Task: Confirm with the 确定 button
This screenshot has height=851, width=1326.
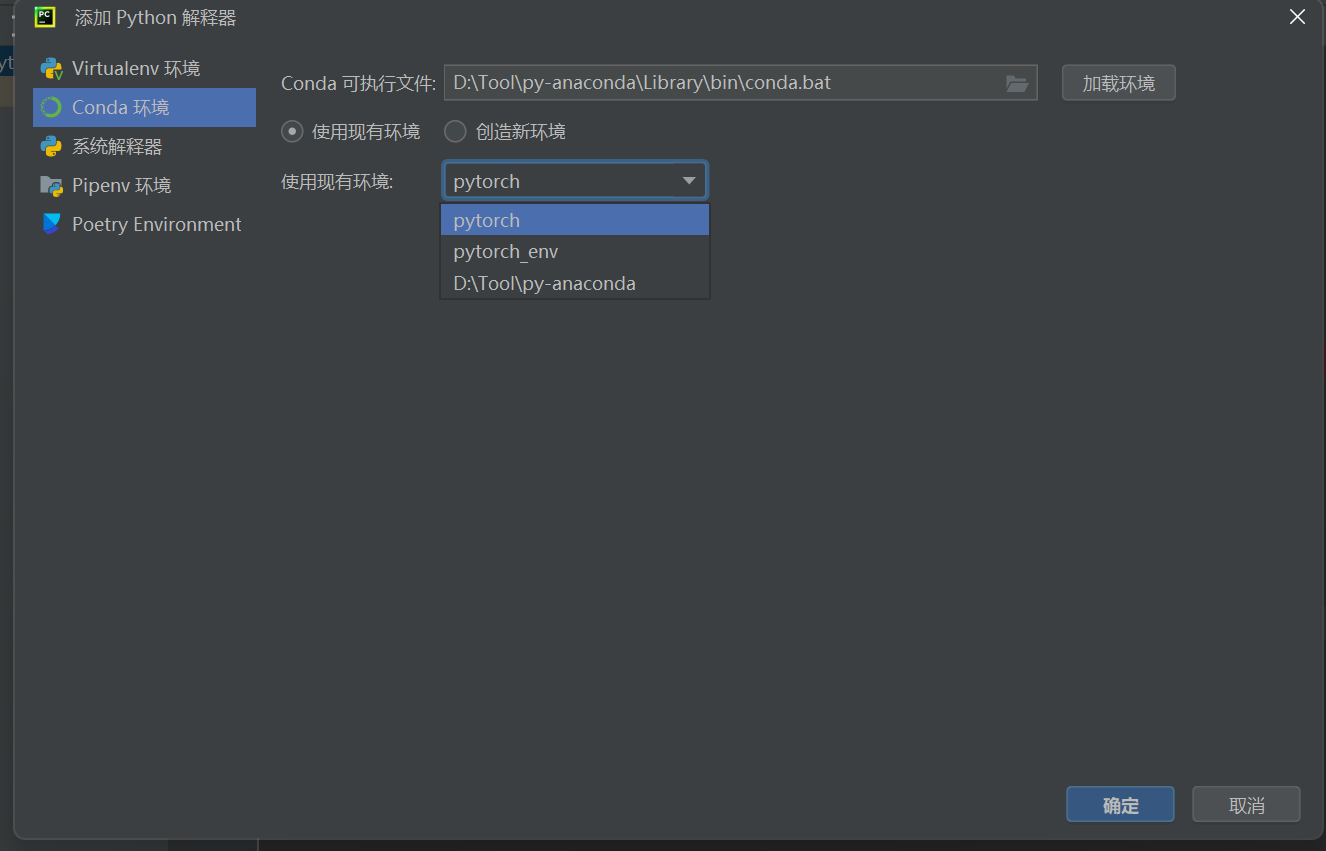Action: point(1120,805)
